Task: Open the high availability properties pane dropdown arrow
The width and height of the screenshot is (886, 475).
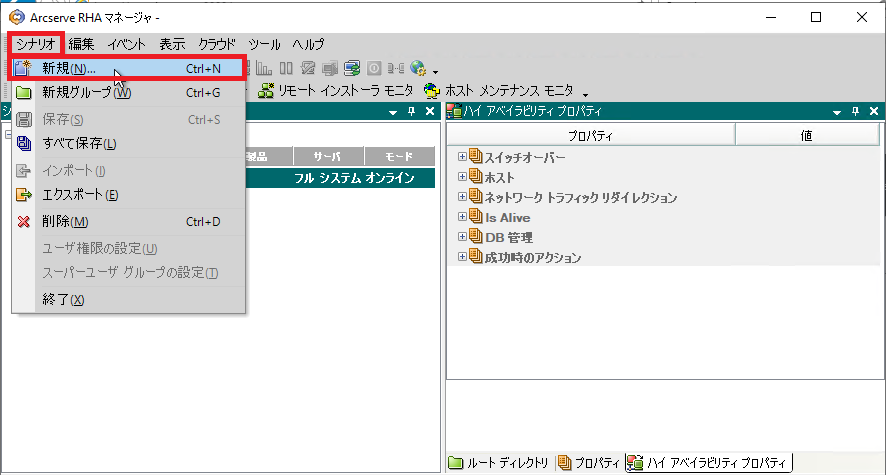Action: 837,112
